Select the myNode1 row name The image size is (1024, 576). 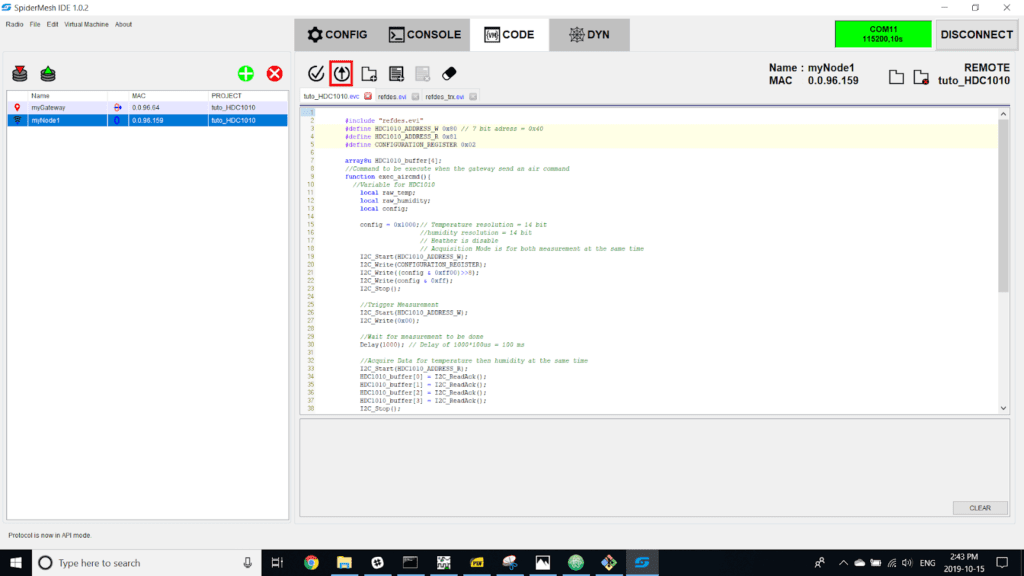(x=46, y=120)
